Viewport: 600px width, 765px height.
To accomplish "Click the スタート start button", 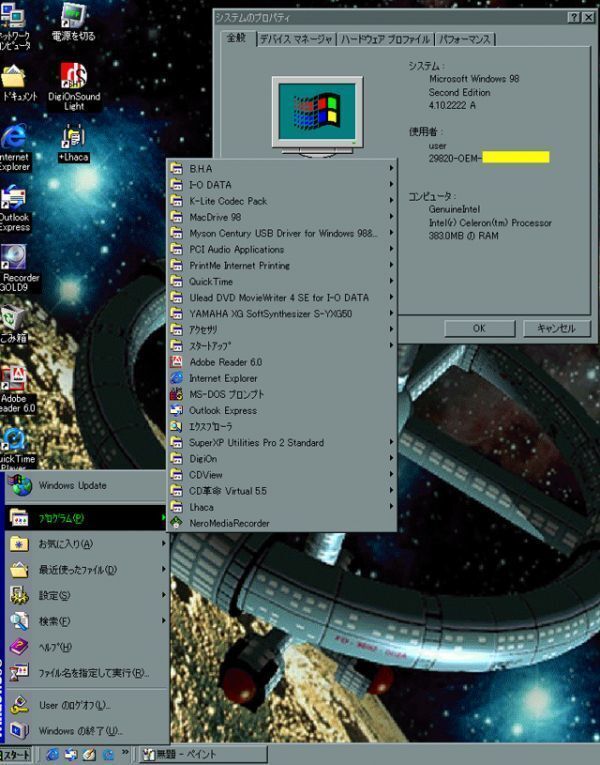I will tap(16, 754).
